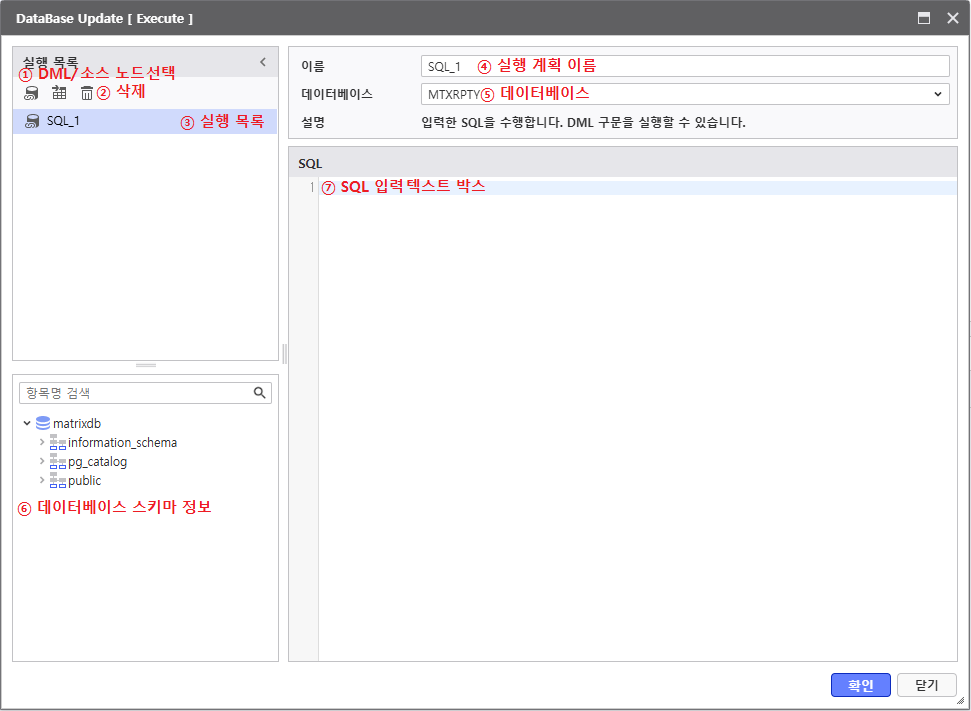This screenshot has height=711, width=971.
Task: Click the add DML SQL node icon
Action: [x=32, y=93]
